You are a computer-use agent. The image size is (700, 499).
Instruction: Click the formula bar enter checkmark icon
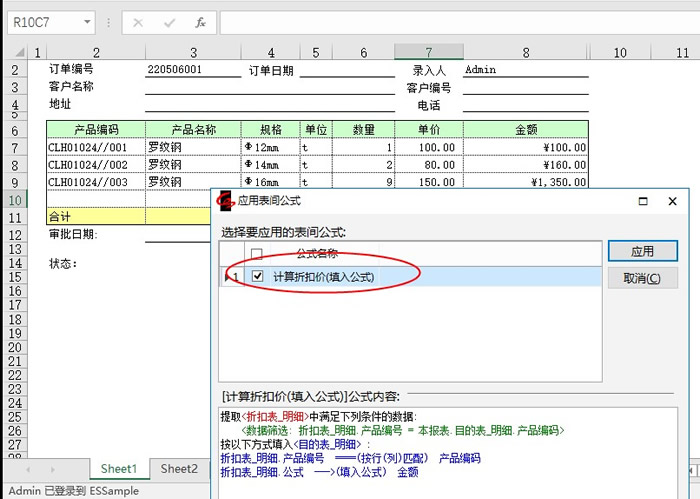(168, 22)
